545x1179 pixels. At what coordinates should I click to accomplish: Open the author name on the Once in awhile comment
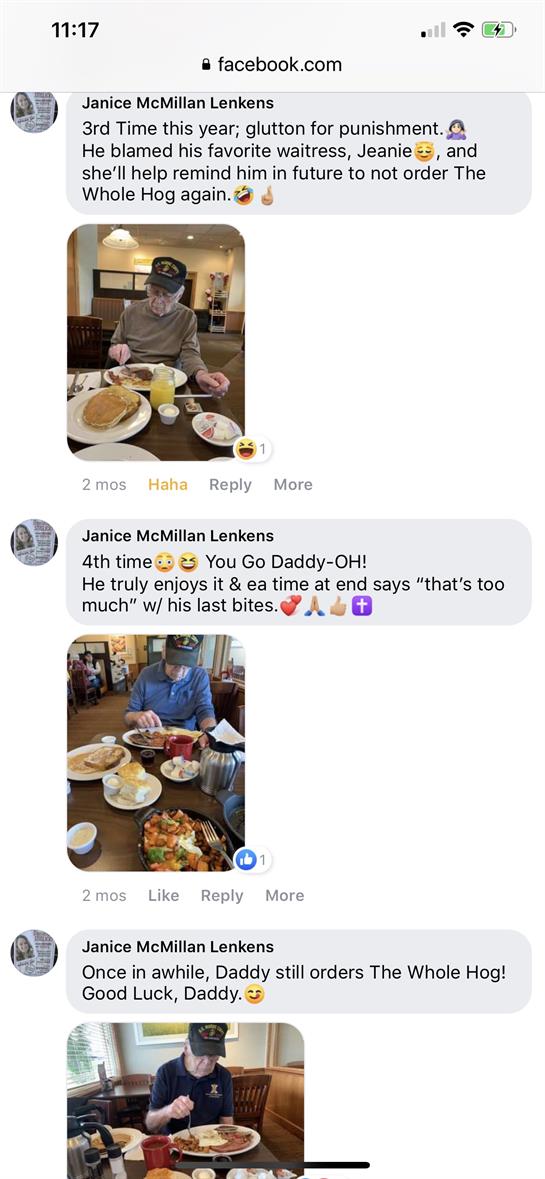pyautogui.click(x=177, y=947)
